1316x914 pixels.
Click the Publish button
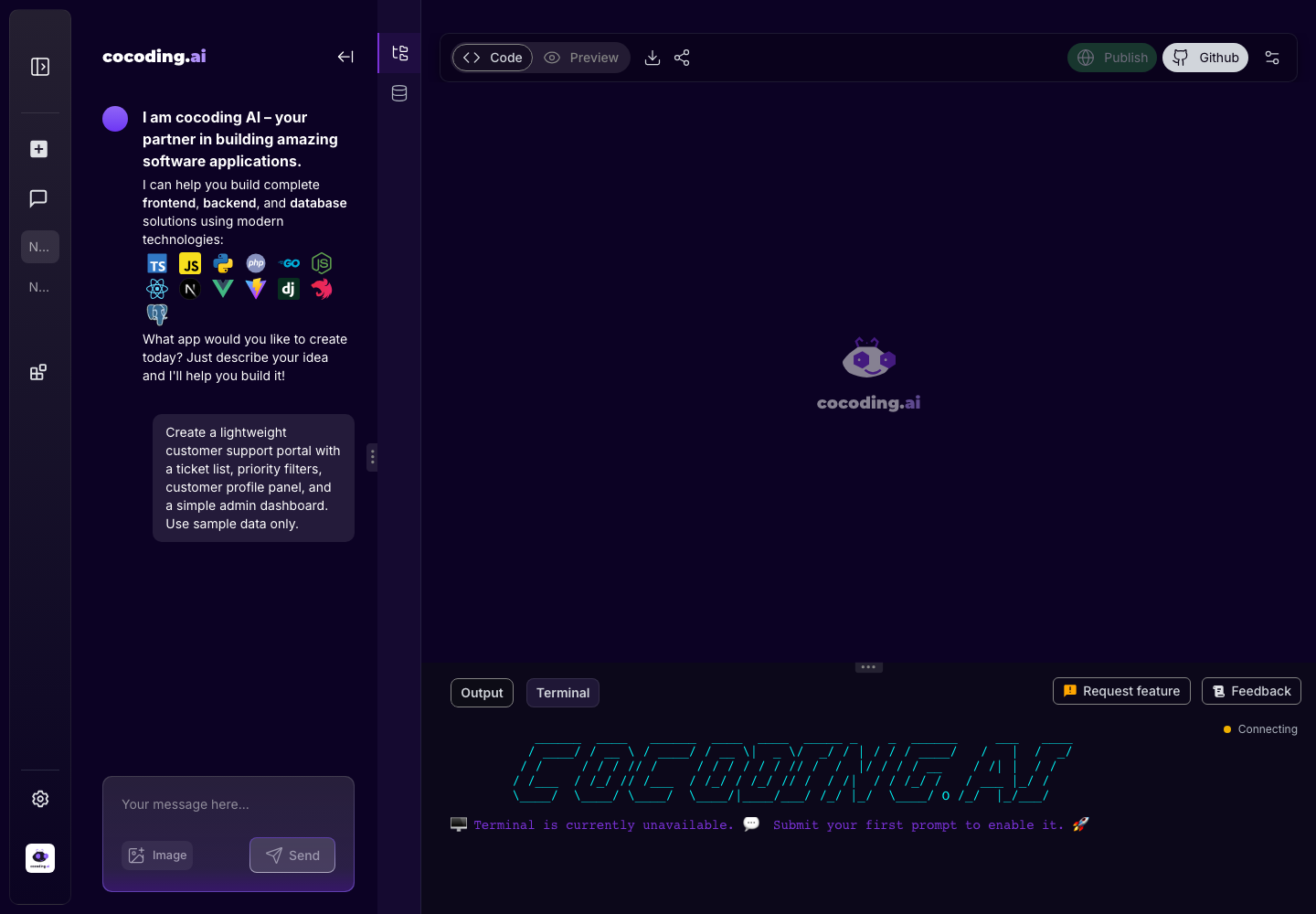tap(1112, 58)
